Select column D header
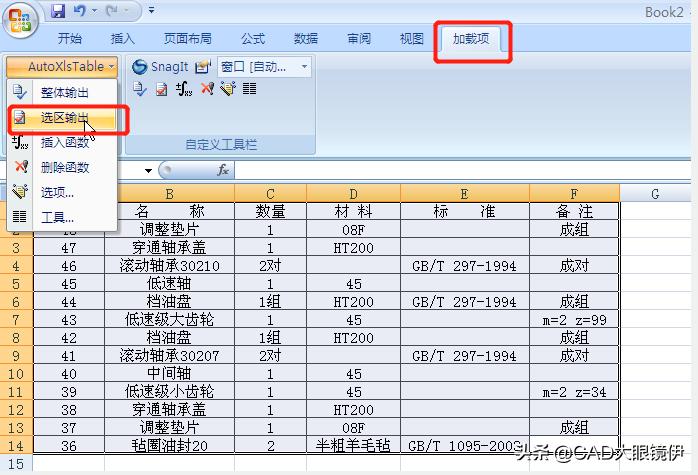698x475 pixels. click(353, 194)
